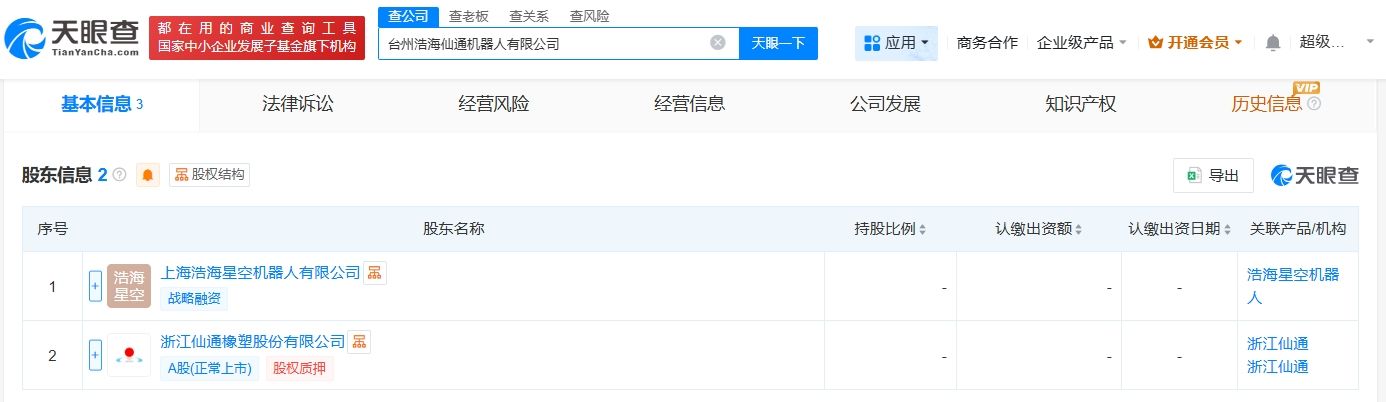Open the 企业级产品 dropdown
Viewport: 1386px width, 402px height.
tap(1082, 43)
